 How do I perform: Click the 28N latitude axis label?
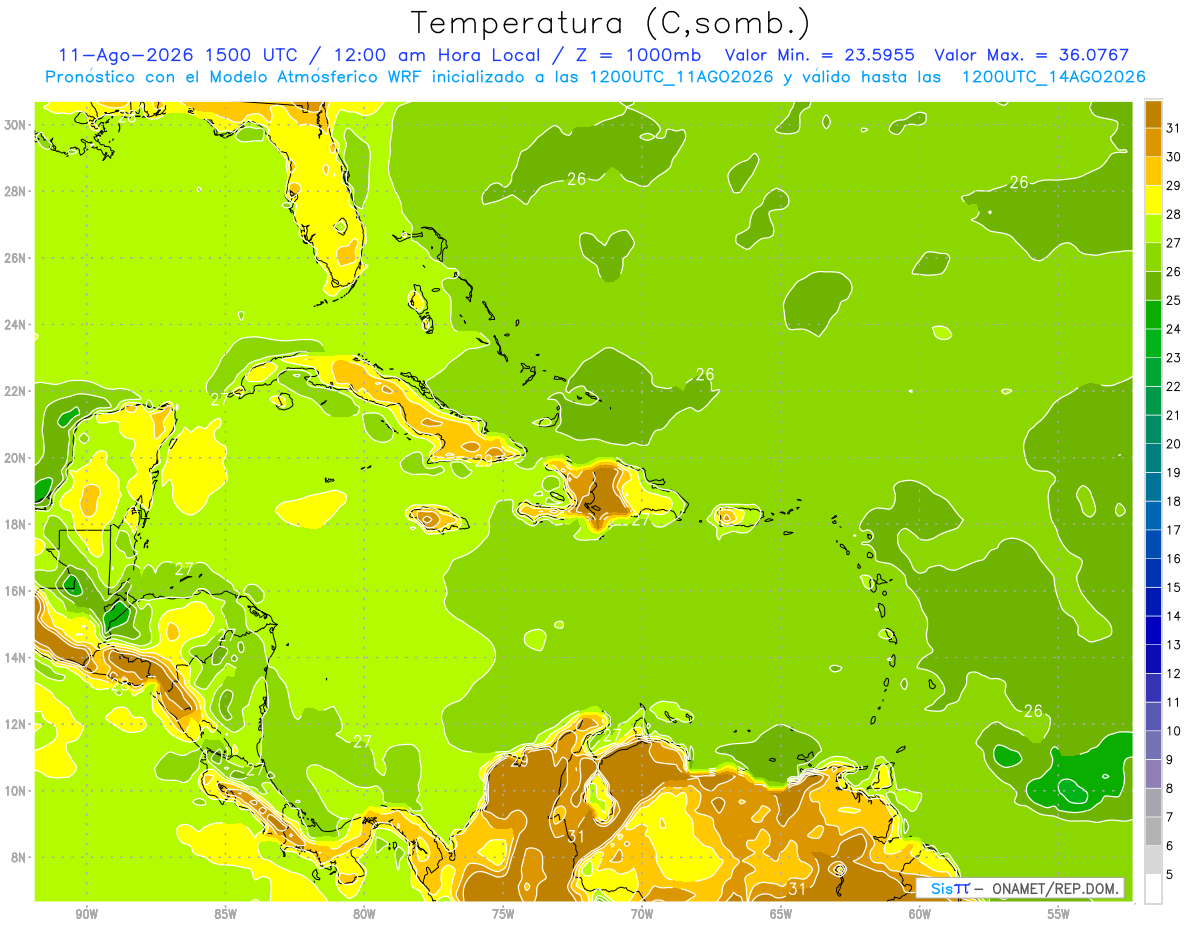(x=17, y=191)
